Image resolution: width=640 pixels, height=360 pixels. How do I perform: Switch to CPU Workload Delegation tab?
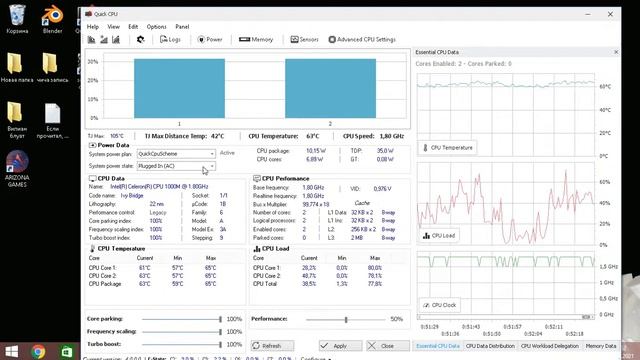[x=550, y=346]
